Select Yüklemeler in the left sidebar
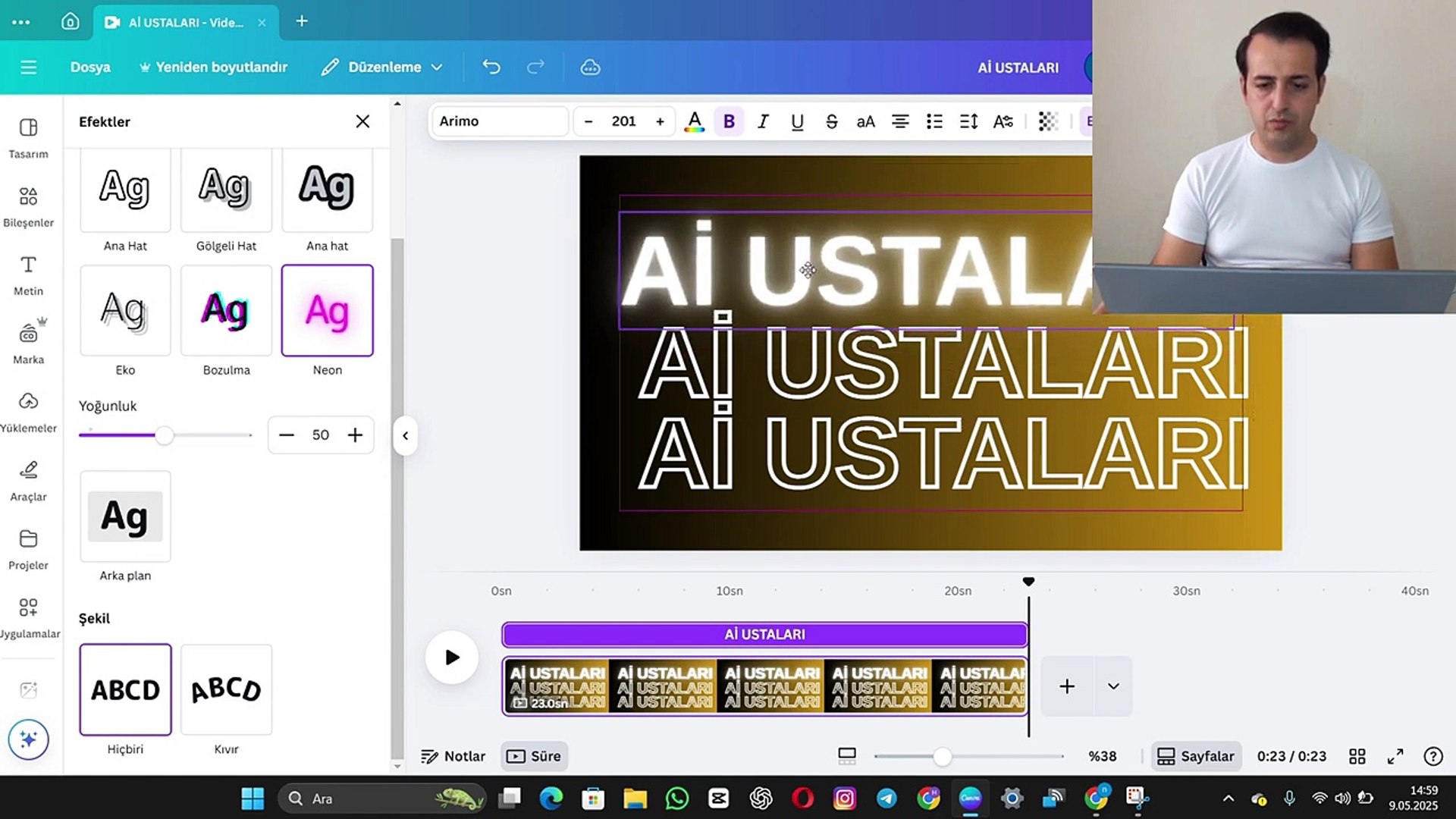 28,411
